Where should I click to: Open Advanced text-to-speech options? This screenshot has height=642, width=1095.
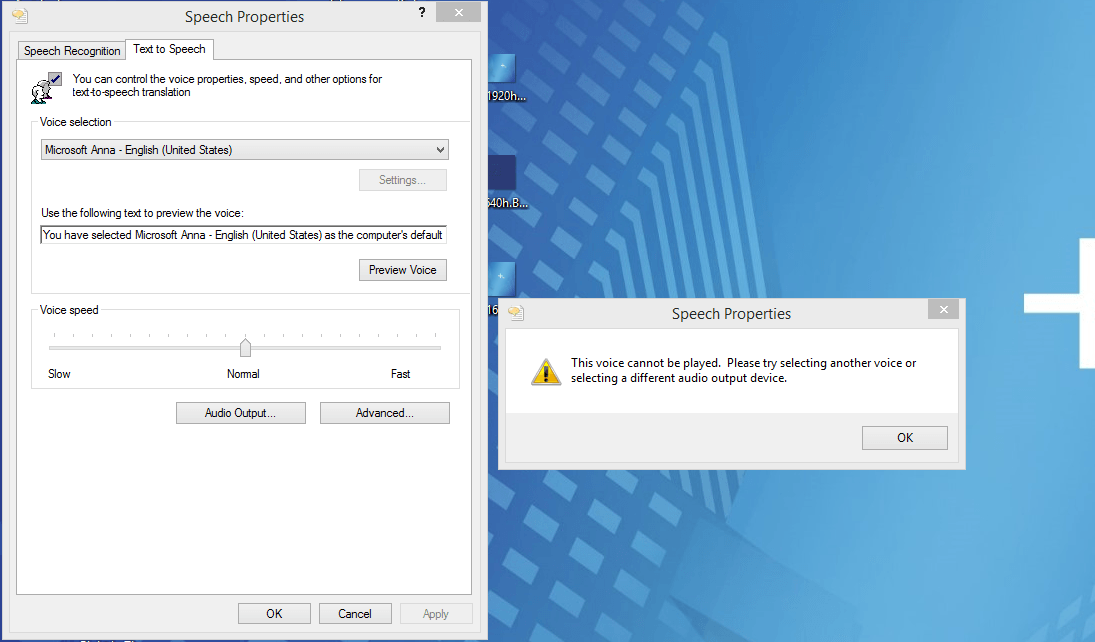click(384, 413)
